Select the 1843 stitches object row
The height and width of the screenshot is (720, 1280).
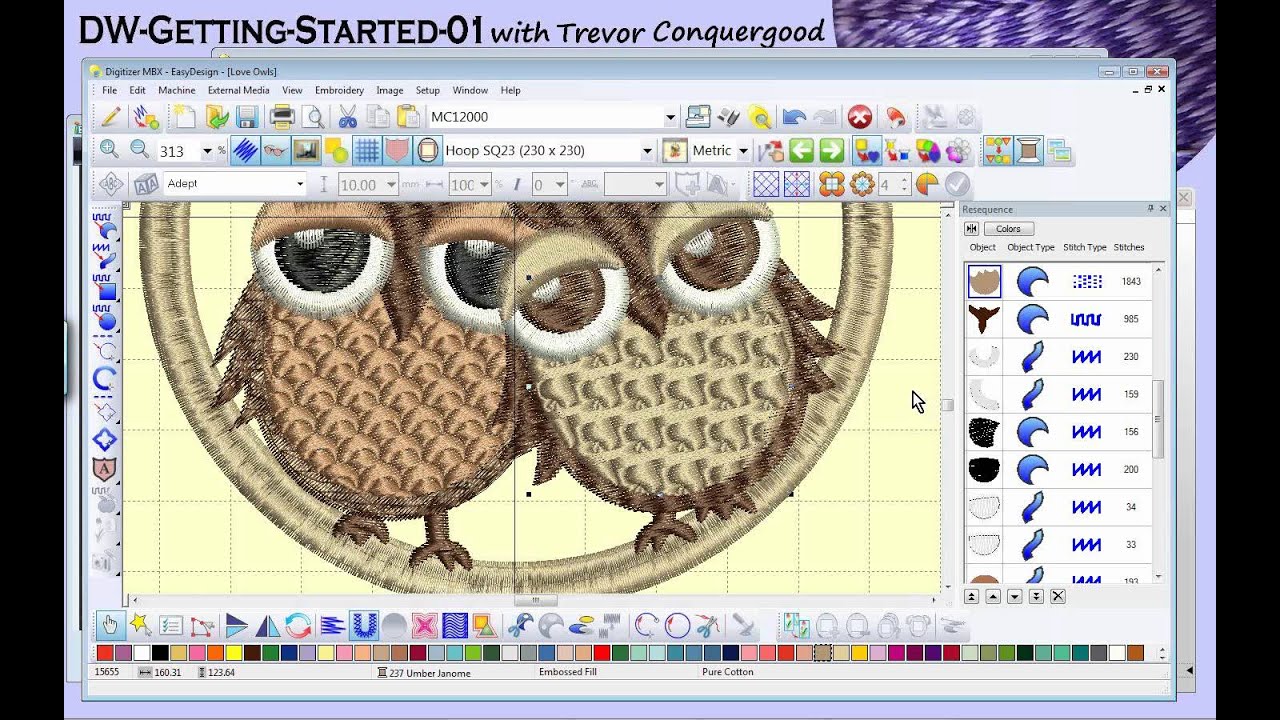pos(1058,281)
